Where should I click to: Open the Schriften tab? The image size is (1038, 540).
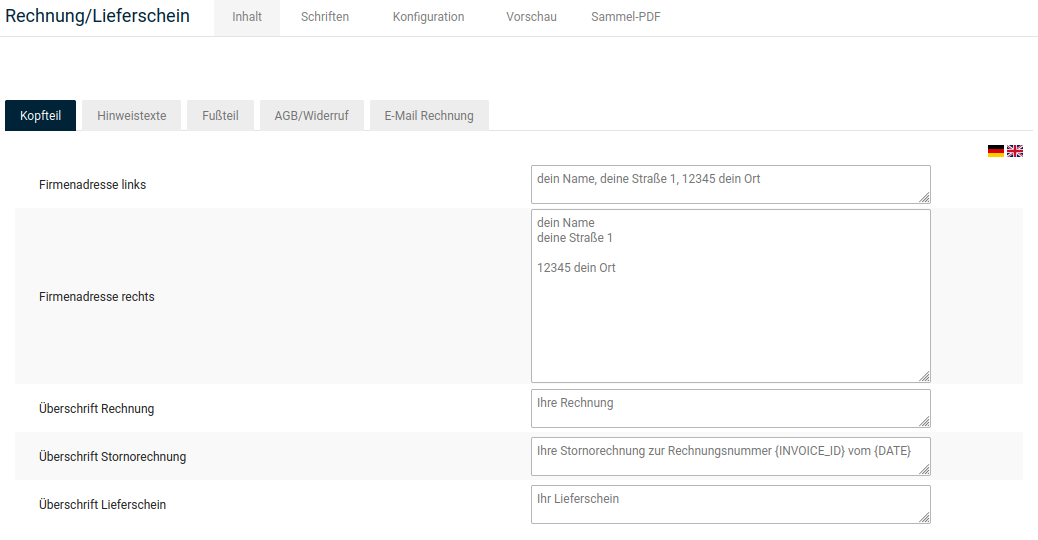click(x=325, y=17)
